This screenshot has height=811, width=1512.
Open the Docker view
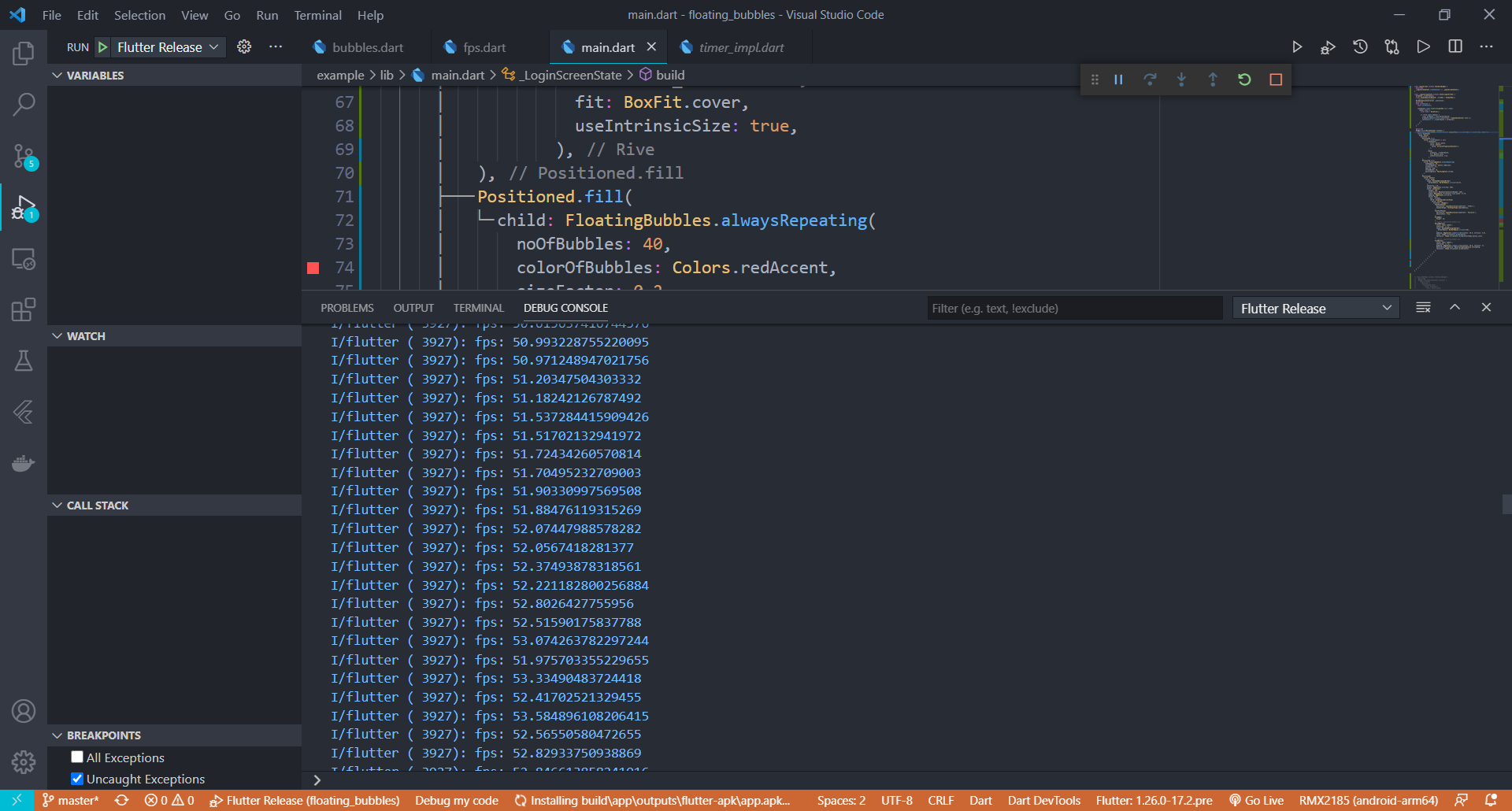[24, 462]
